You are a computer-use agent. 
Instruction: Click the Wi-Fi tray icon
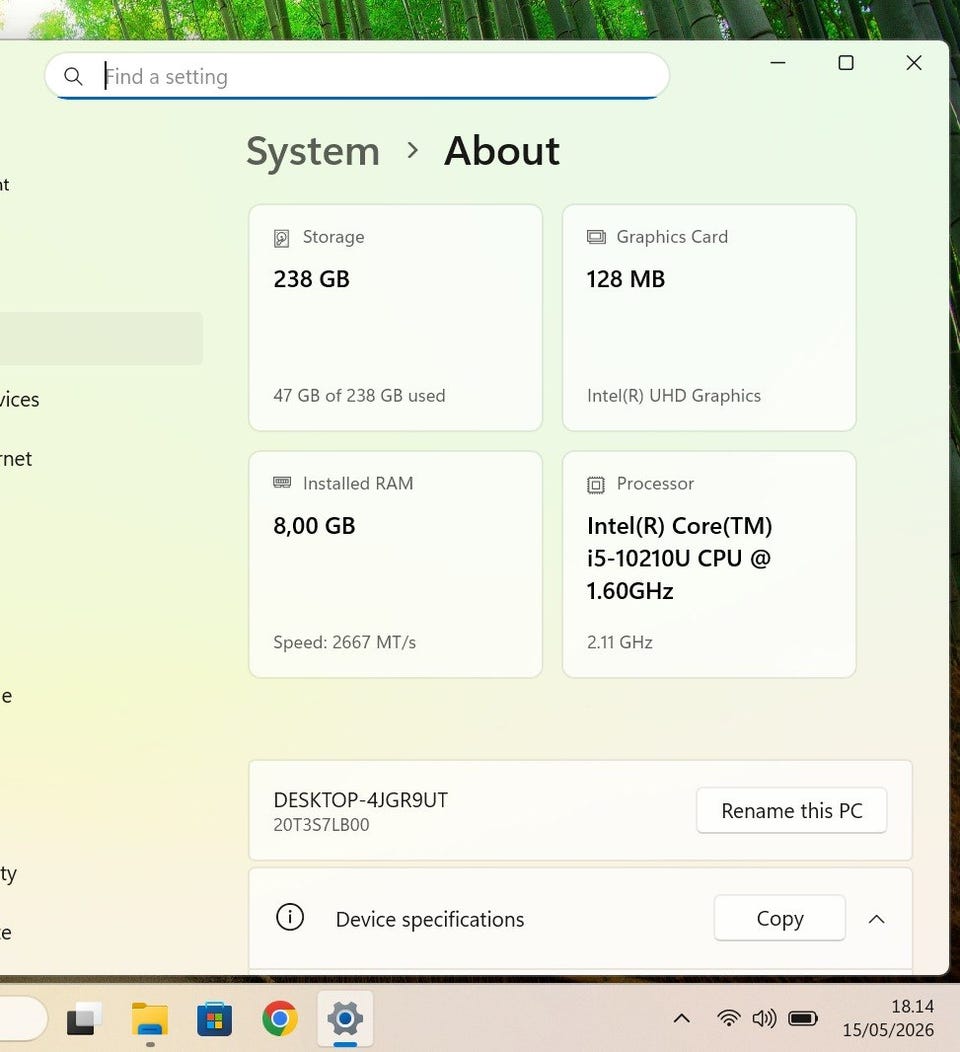point(729,1018)
